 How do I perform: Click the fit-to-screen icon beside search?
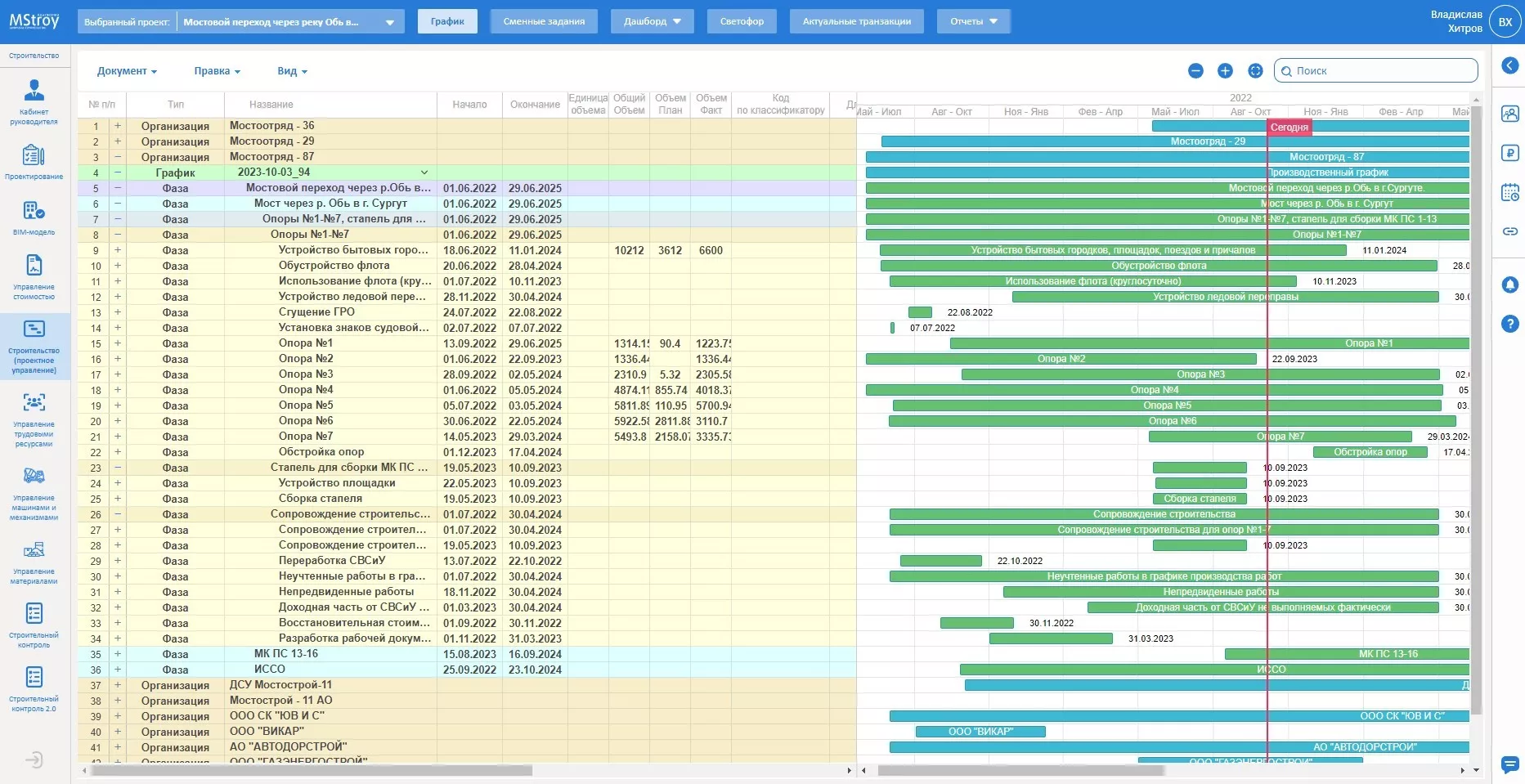(x=1255, y=71)
